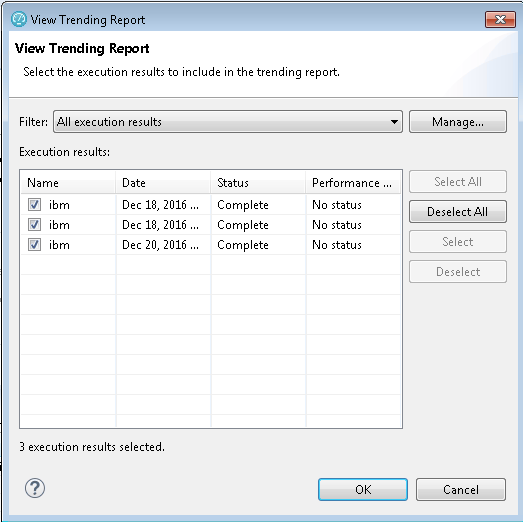Viewport: 523px width, 522px height.
Task: Click the application icon in title bar
Action: pos(19,19)
